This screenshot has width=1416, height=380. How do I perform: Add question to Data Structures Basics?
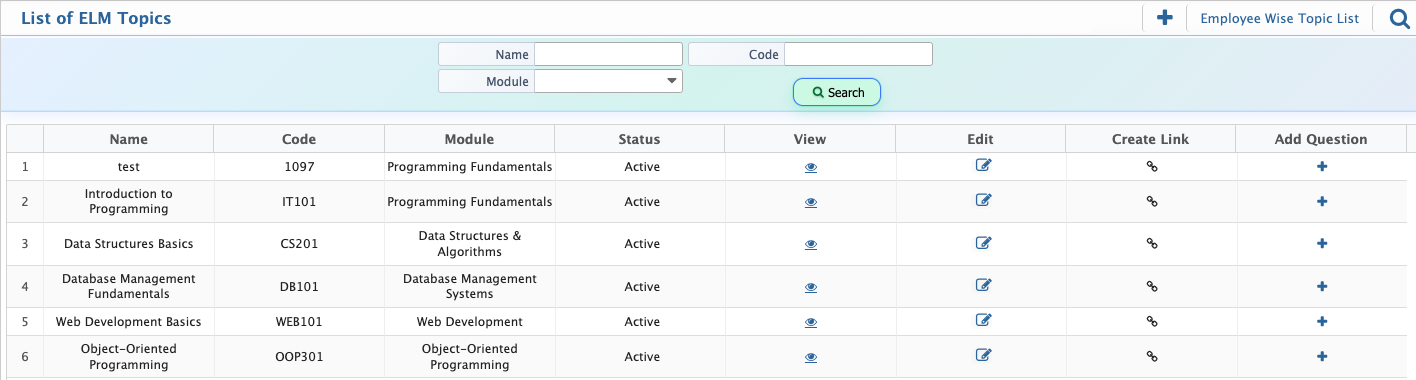1322,243
